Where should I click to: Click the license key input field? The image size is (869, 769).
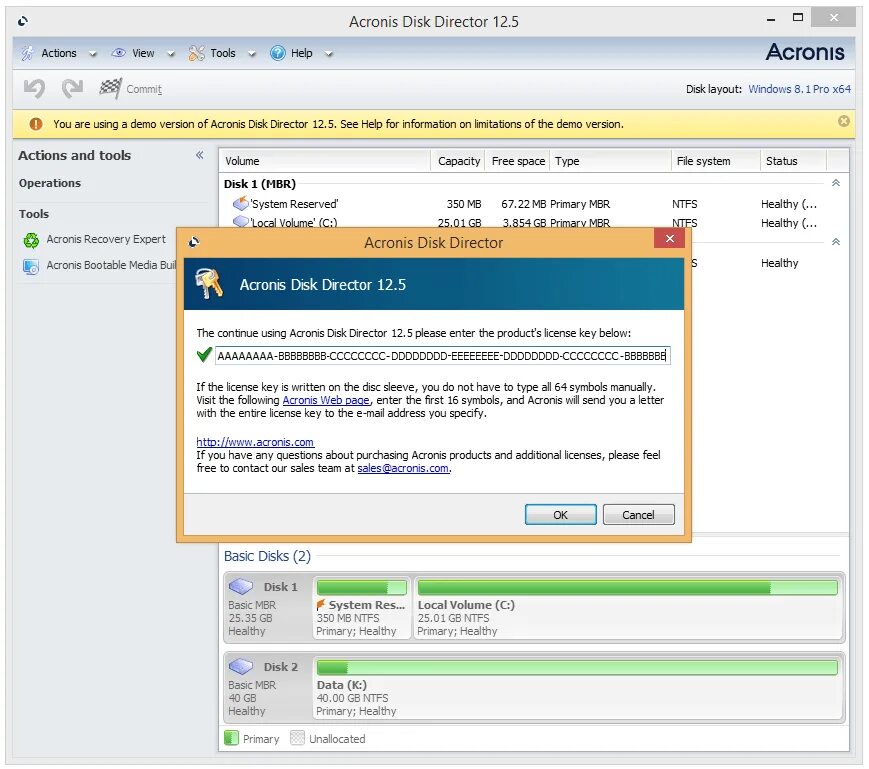442,355
